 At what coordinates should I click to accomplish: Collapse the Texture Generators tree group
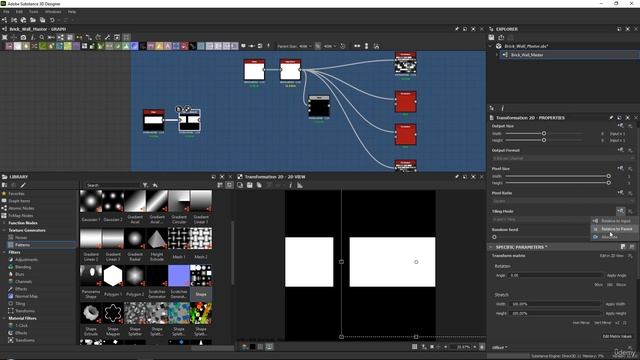tap(4, 230)
